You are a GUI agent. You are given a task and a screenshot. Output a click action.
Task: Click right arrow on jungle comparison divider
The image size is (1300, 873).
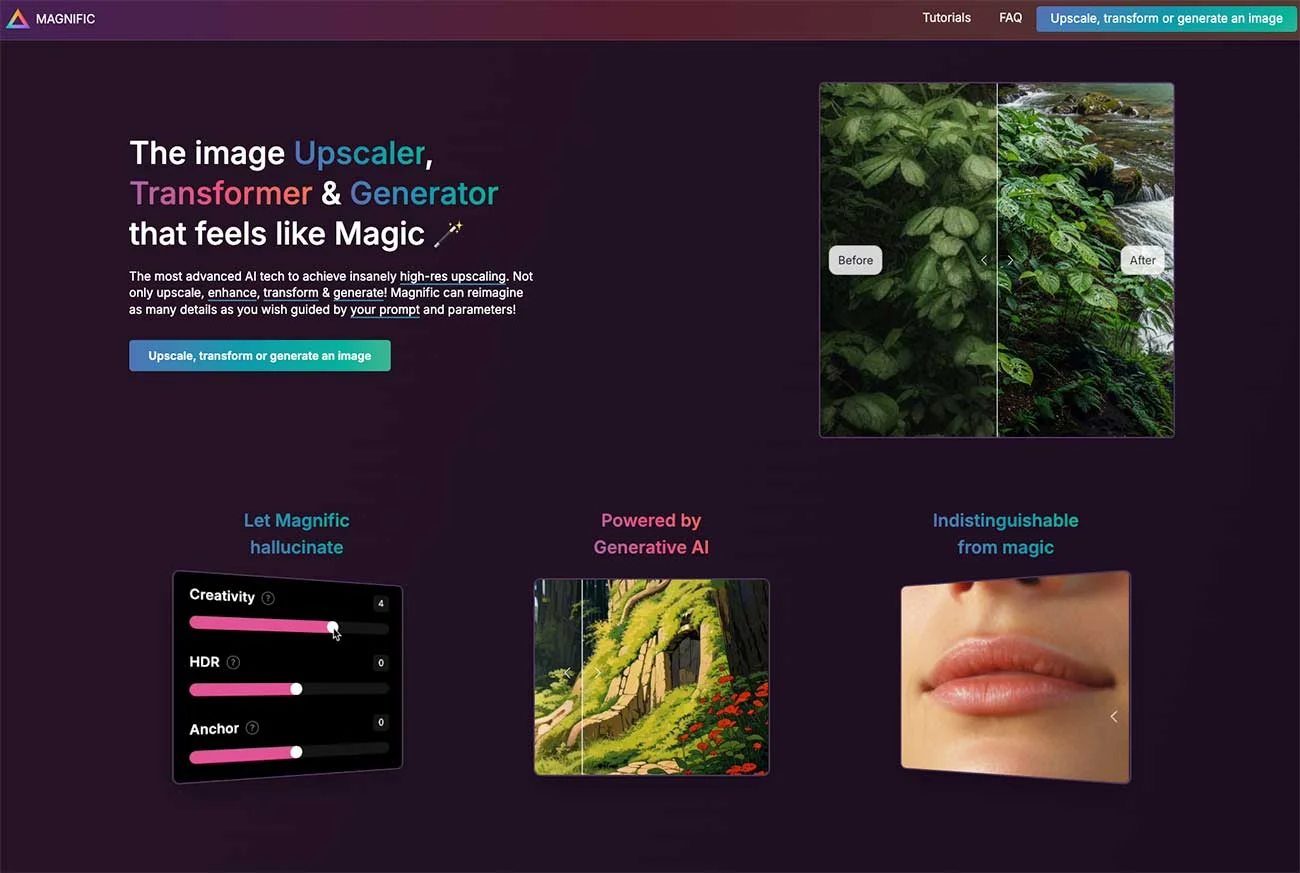(1010, 260)
